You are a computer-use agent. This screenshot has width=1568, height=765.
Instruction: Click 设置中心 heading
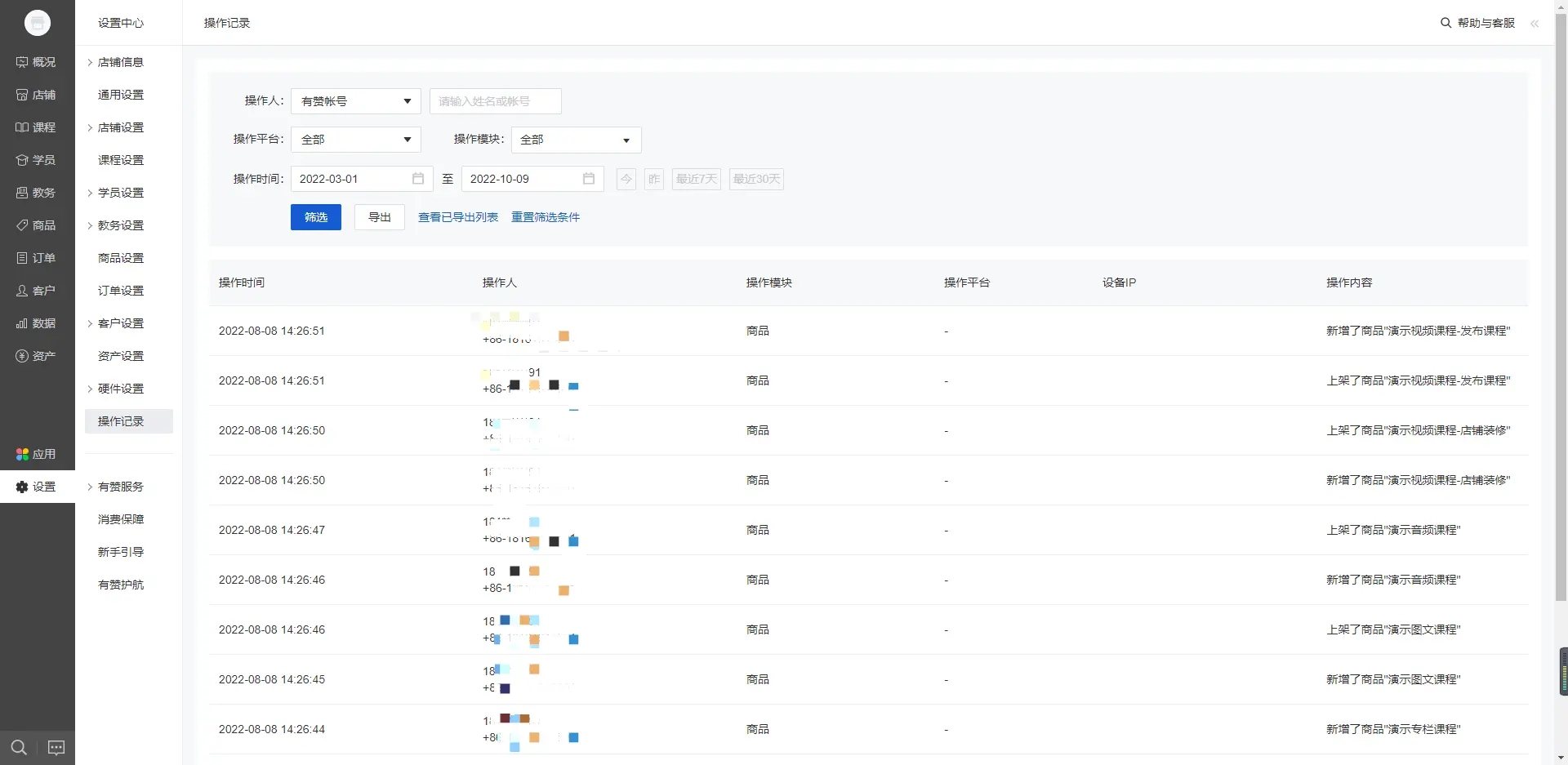click(x=121, y=23)
